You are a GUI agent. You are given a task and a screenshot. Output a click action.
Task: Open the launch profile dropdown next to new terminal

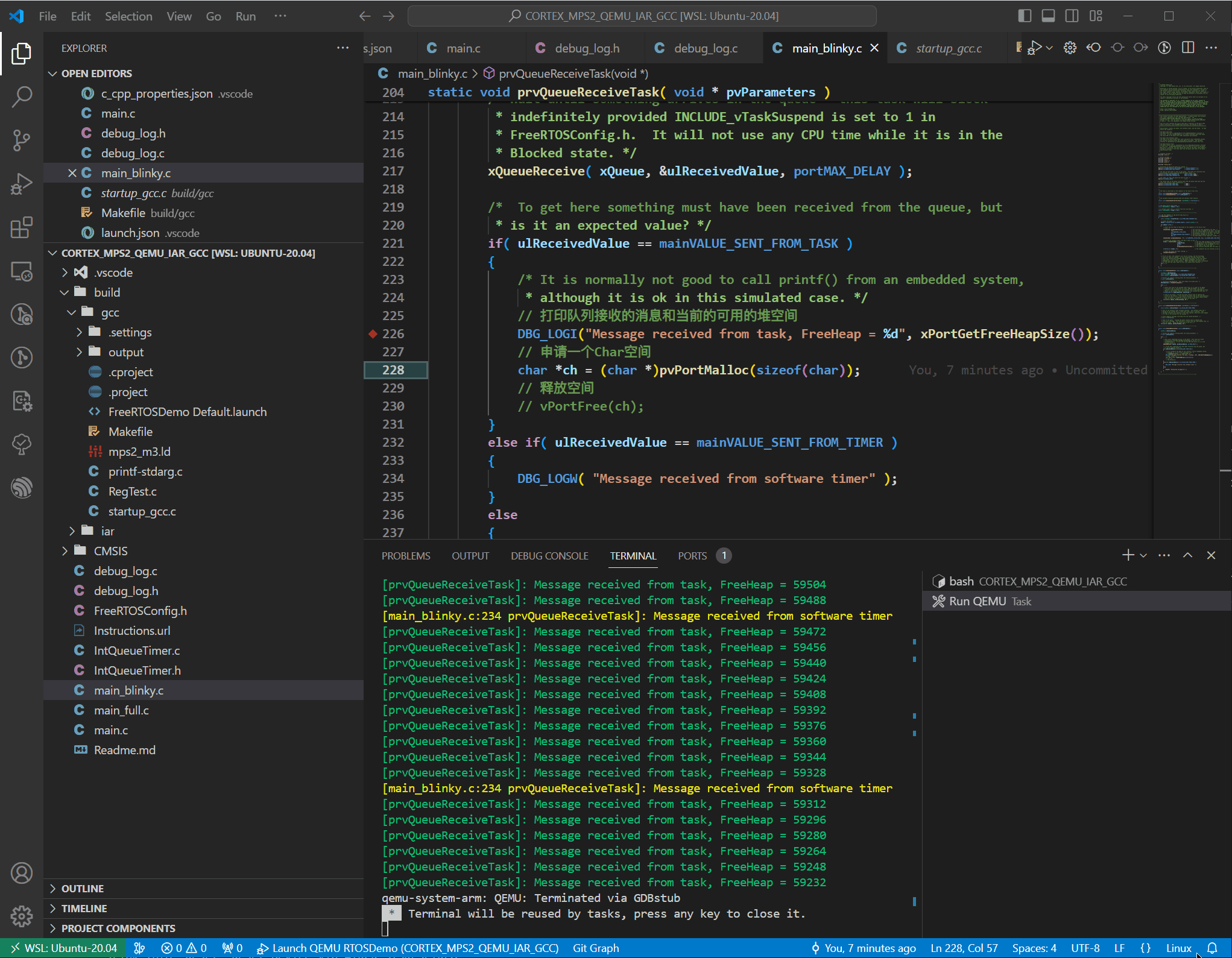[x=1143, y=555]
